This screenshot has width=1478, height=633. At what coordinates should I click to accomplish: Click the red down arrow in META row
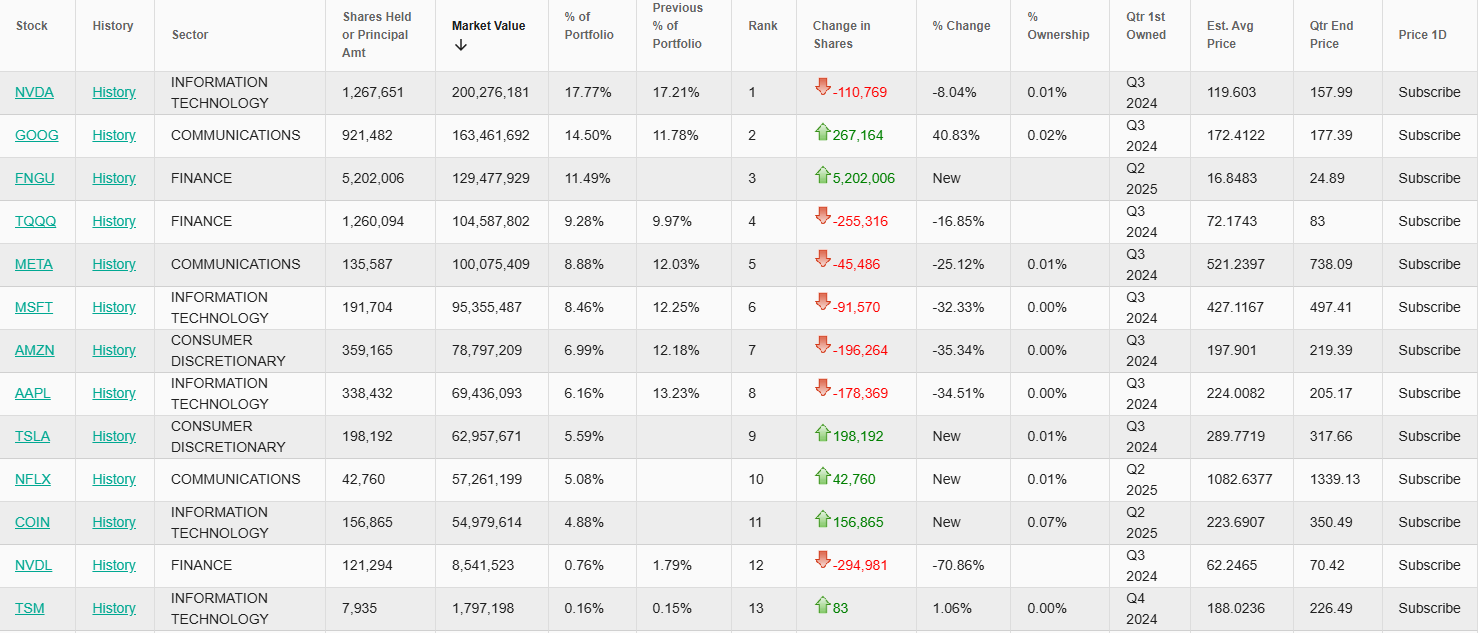click(x=823, y=259)
